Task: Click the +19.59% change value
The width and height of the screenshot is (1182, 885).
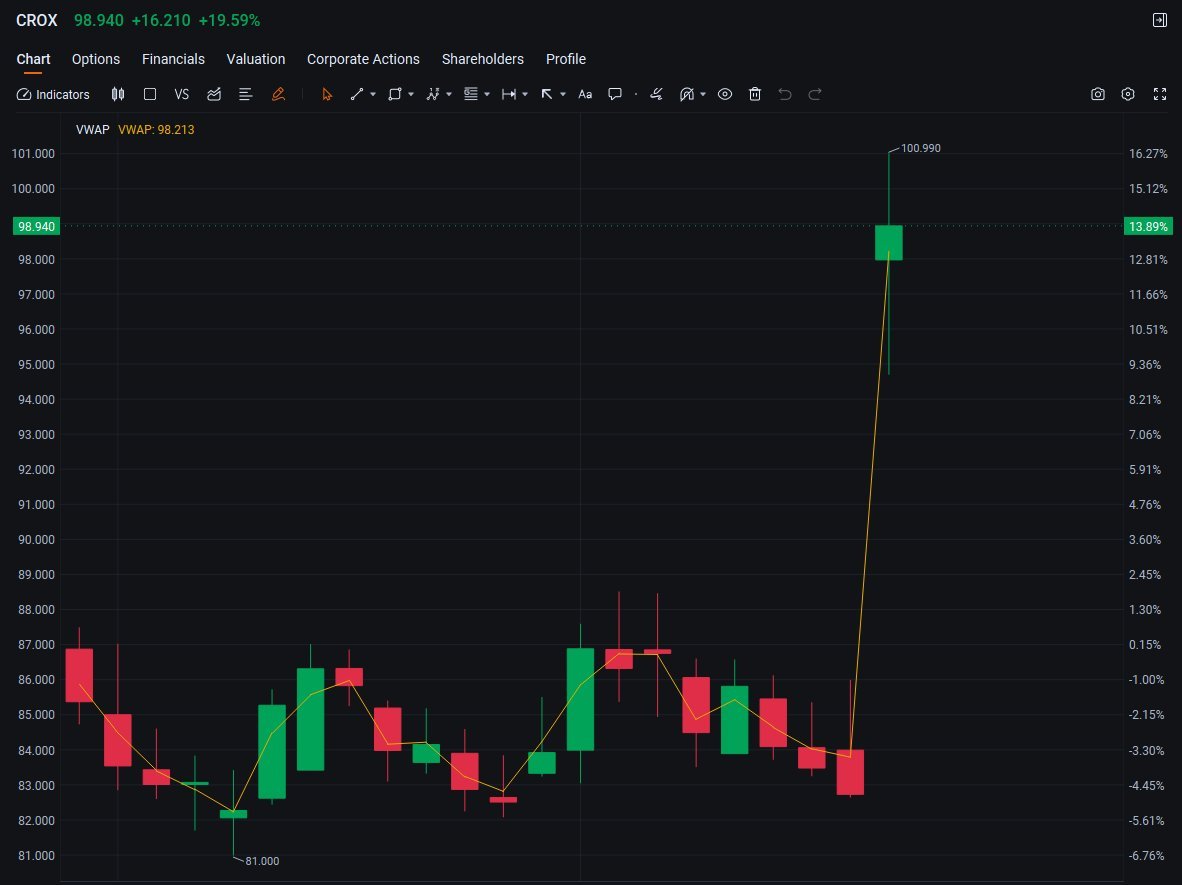Action: (x=229, y=20)
